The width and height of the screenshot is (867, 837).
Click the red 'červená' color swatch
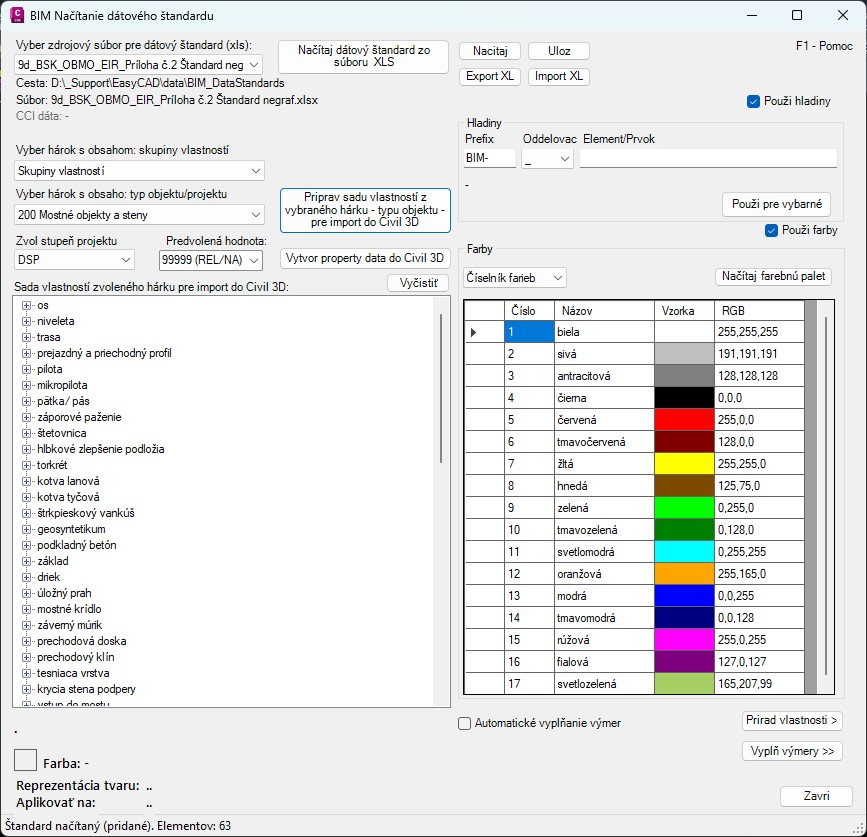pos(683,420)
